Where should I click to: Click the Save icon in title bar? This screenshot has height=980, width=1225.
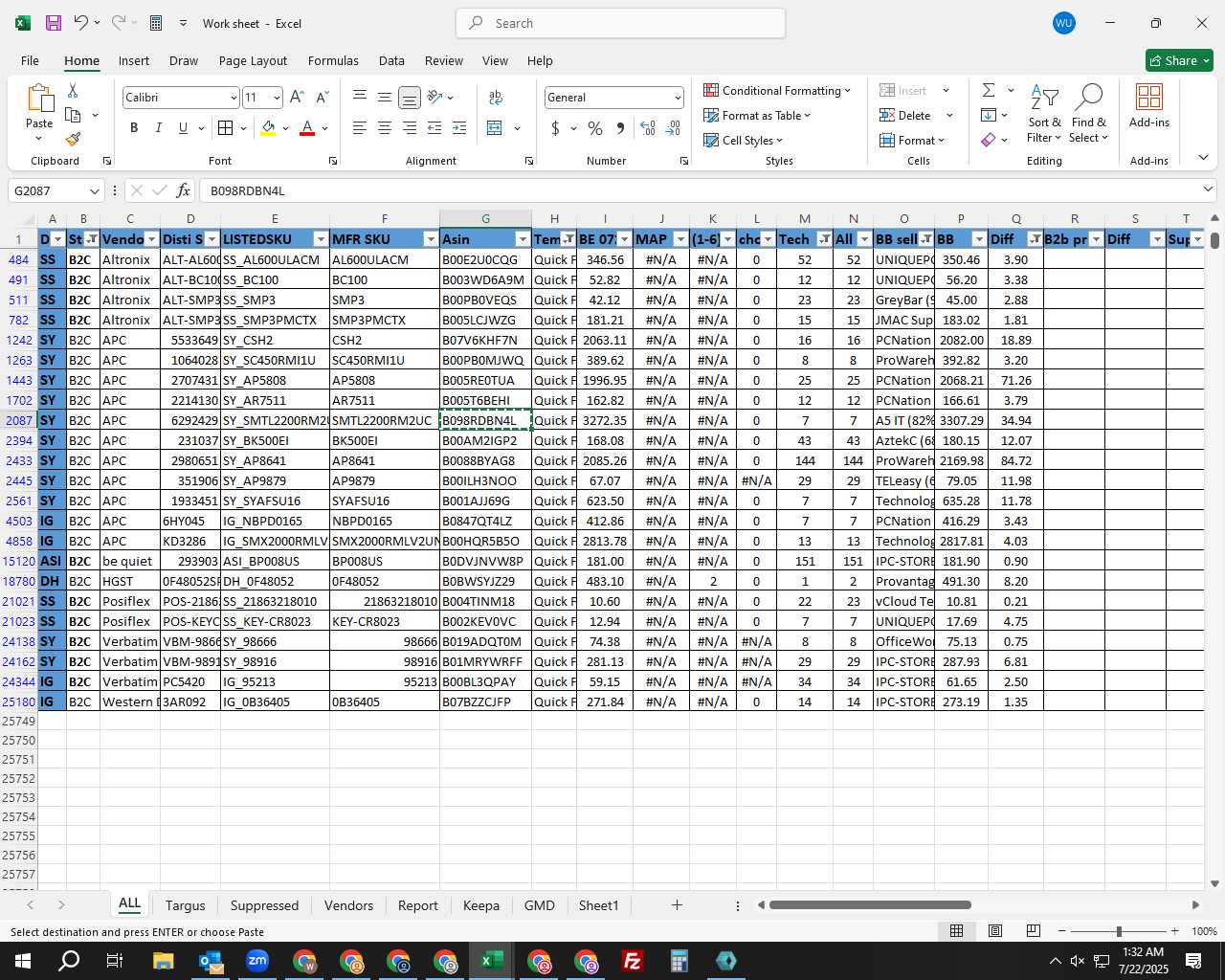tap(54, 23)
